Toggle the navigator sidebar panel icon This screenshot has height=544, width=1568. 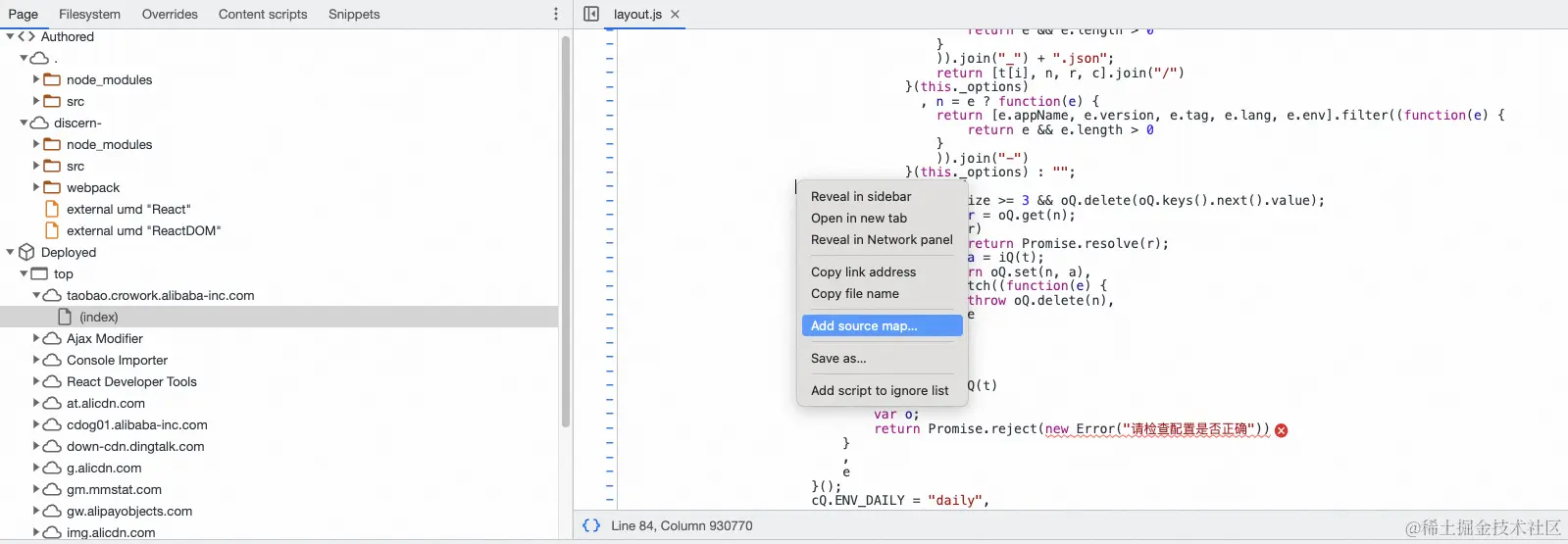(x=591, y=14)
